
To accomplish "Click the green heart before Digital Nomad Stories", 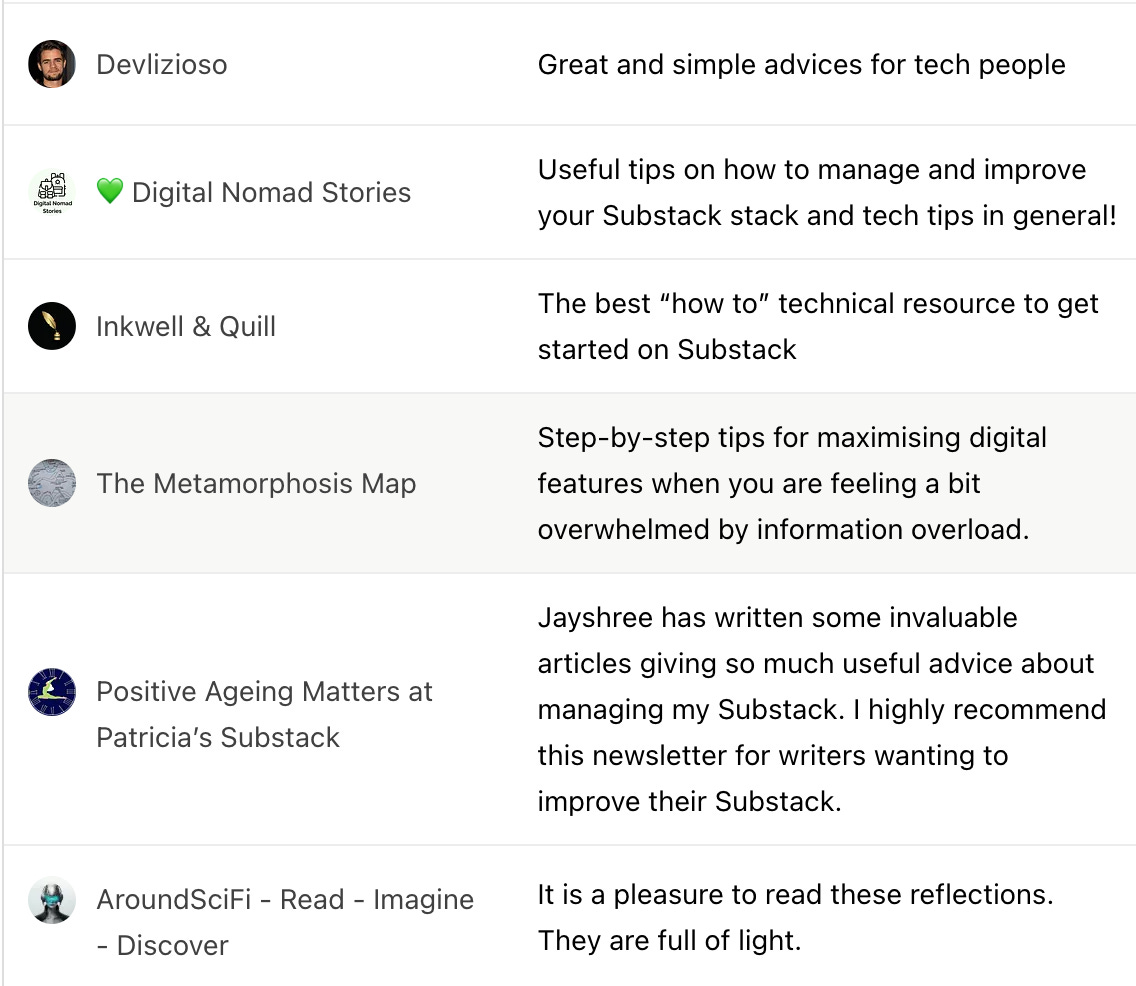I will click(x=110, y=191).
